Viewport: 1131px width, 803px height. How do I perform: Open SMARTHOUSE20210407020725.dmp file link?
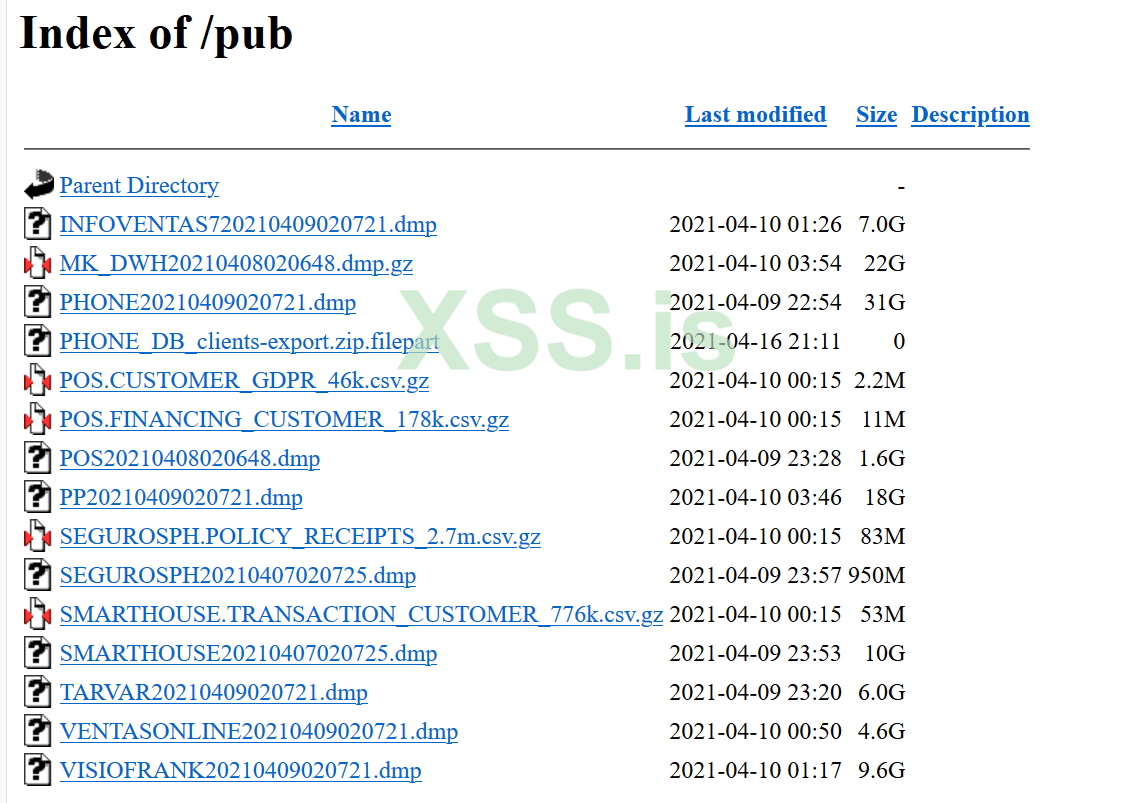[x=248, y=653]
